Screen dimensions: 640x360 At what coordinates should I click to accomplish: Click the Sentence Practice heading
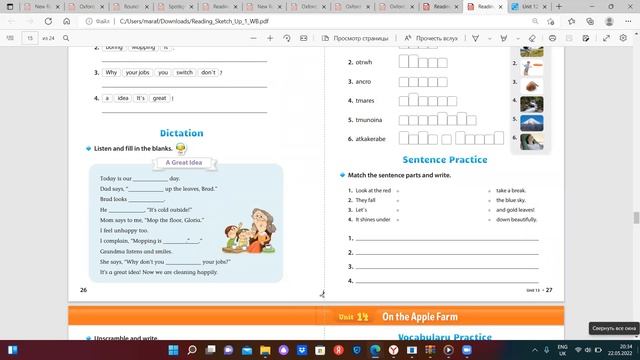pos(445,160)
